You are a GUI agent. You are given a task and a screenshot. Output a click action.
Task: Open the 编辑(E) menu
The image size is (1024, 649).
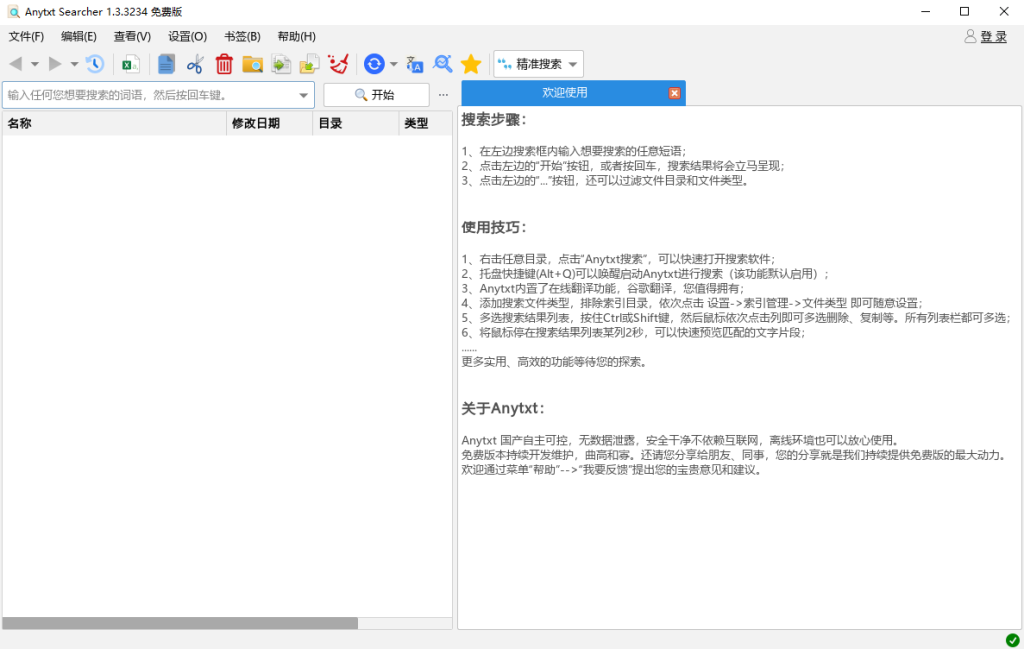(x=78, y=37)
